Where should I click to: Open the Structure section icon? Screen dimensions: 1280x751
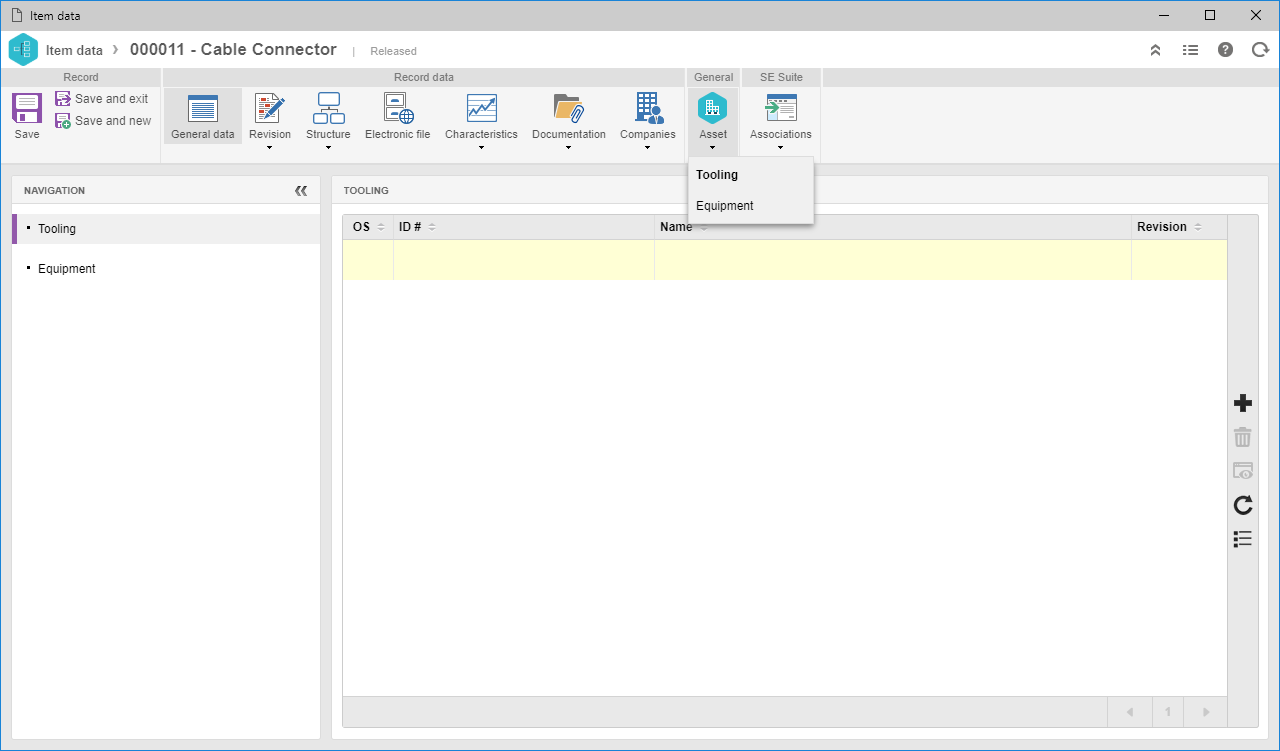[x=328, y=108]
